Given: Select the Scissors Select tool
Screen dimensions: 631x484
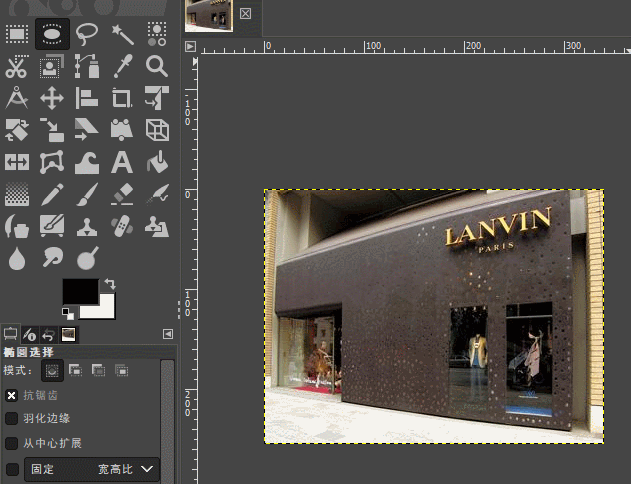Looking at the screenshot, I should 17,66.
